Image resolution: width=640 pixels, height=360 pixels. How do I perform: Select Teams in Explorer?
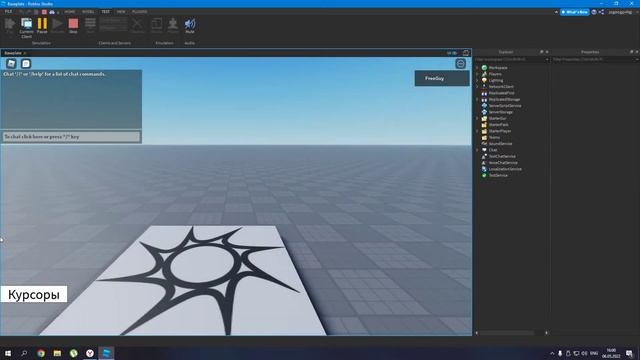pyautogui.click(x=494, y=138)
